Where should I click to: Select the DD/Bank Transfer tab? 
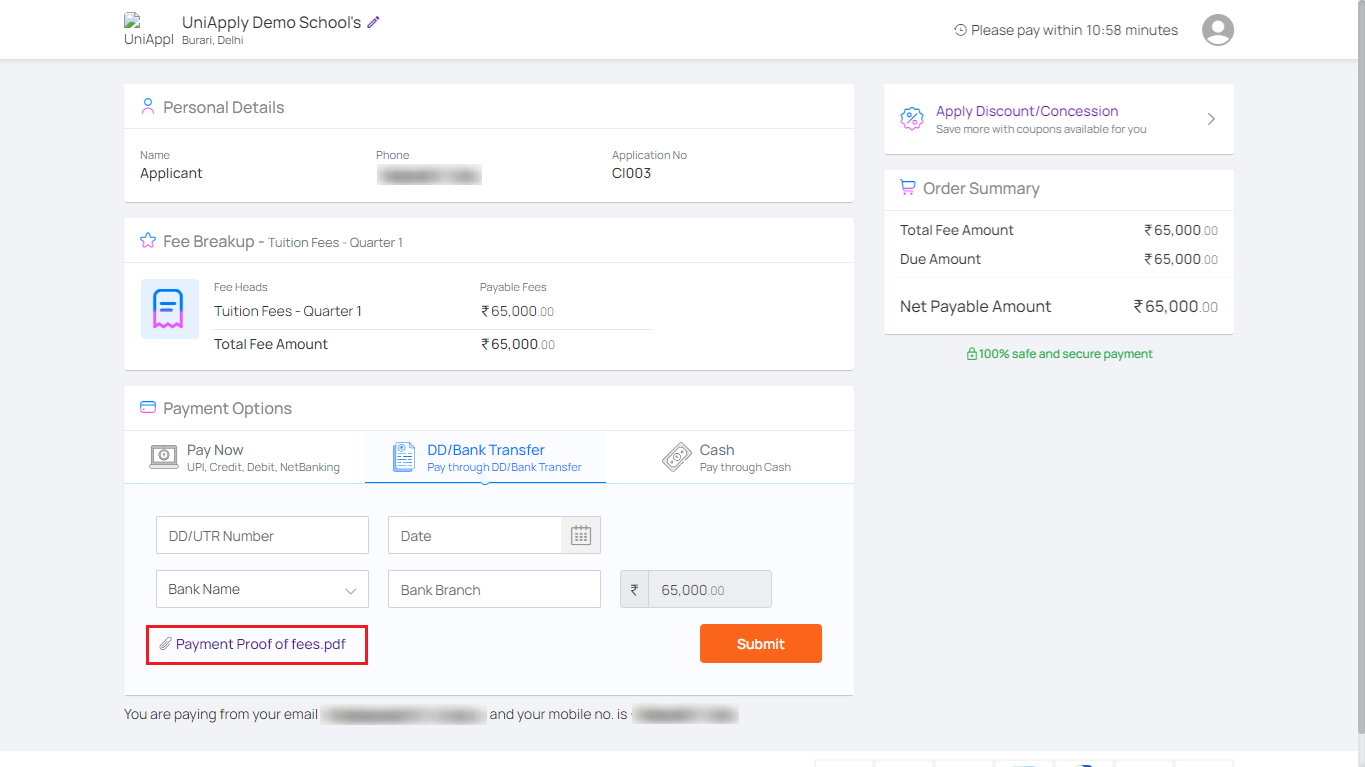486,458
